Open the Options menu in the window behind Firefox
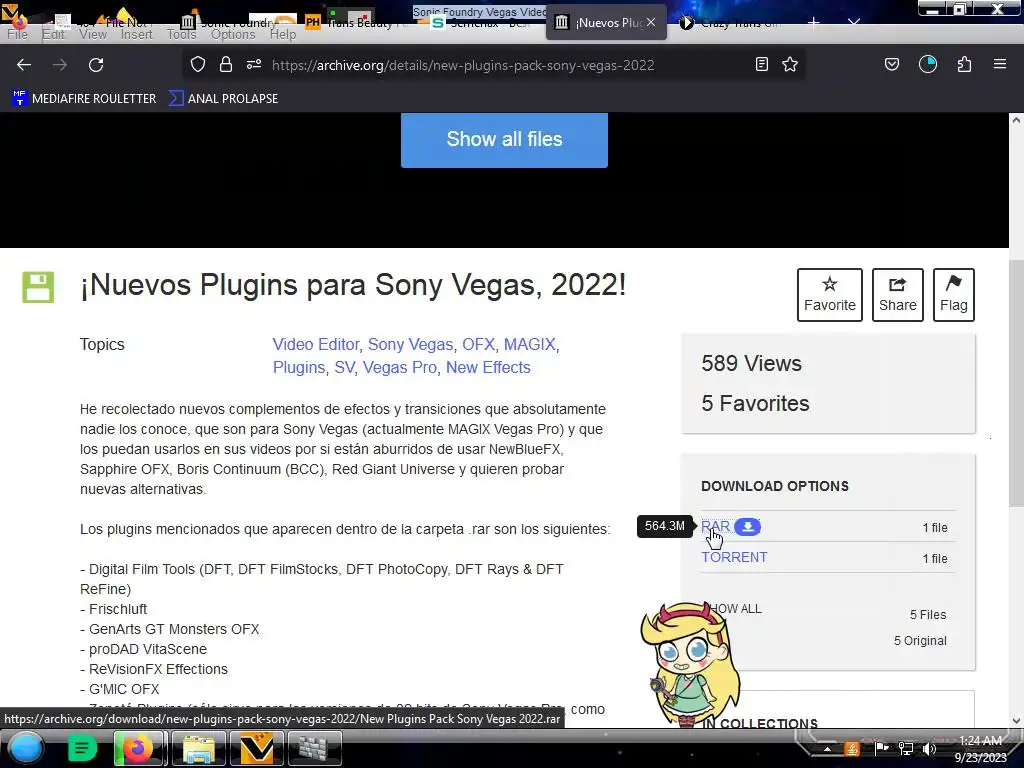 pos(233,35)
